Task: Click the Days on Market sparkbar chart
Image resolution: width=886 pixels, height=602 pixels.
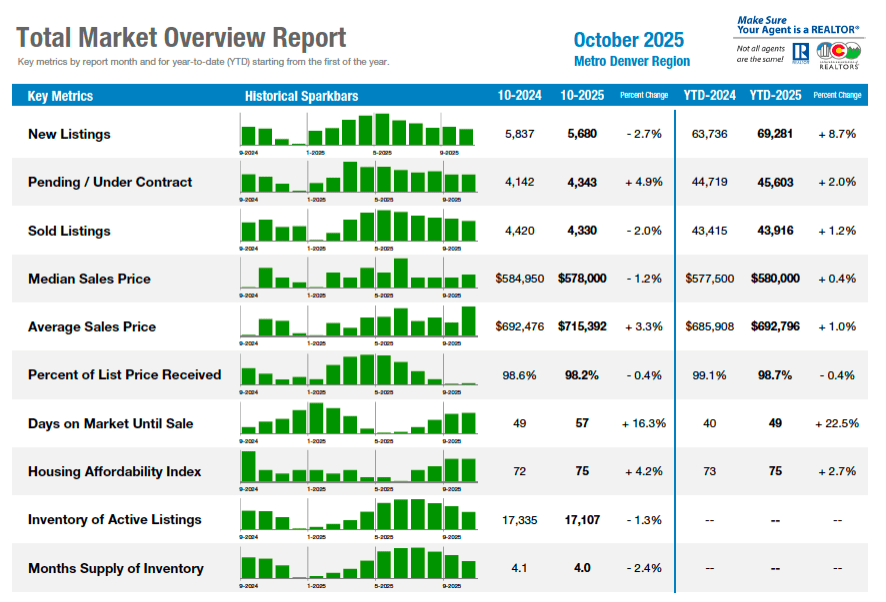Action: click(358, 421)
